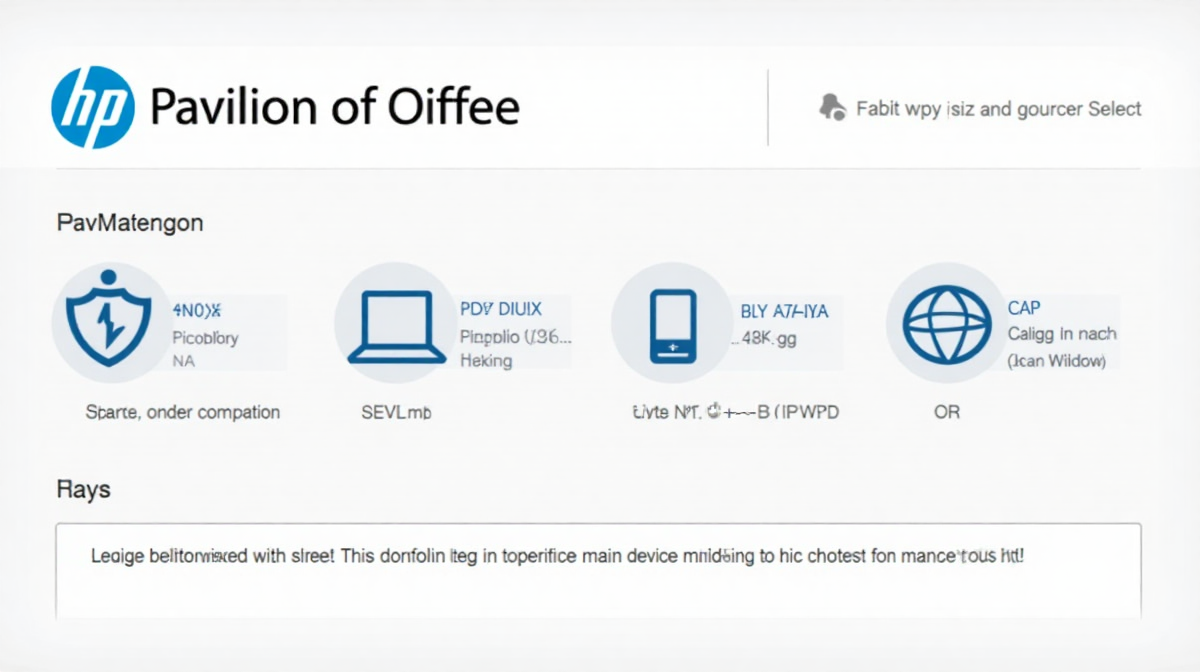This screenshot has width=1200, height=672.
Task: Click the Fabit wpy isiz Select link
Action: pos(999,109)
